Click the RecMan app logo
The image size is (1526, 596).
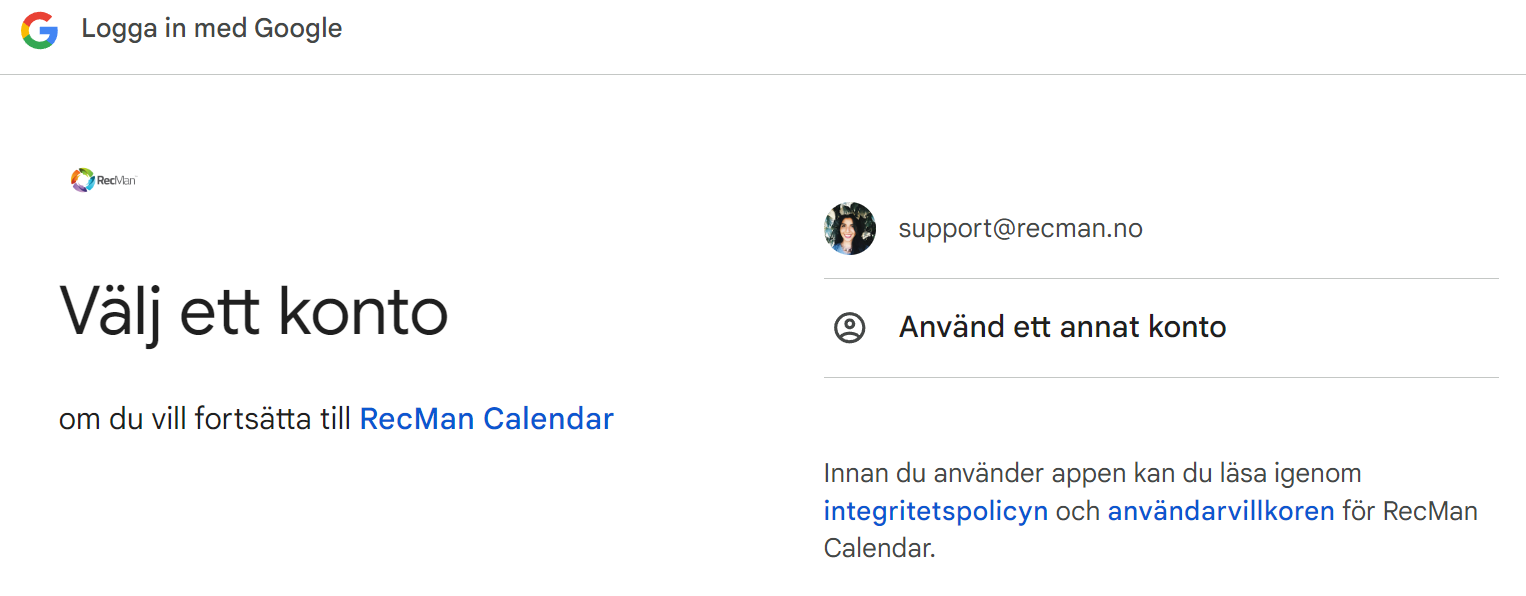pos(103,180)
